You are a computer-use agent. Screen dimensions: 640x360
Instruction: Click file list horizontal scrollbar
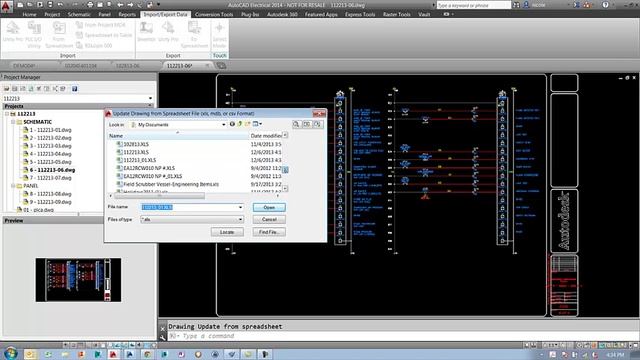coord(159,196)
